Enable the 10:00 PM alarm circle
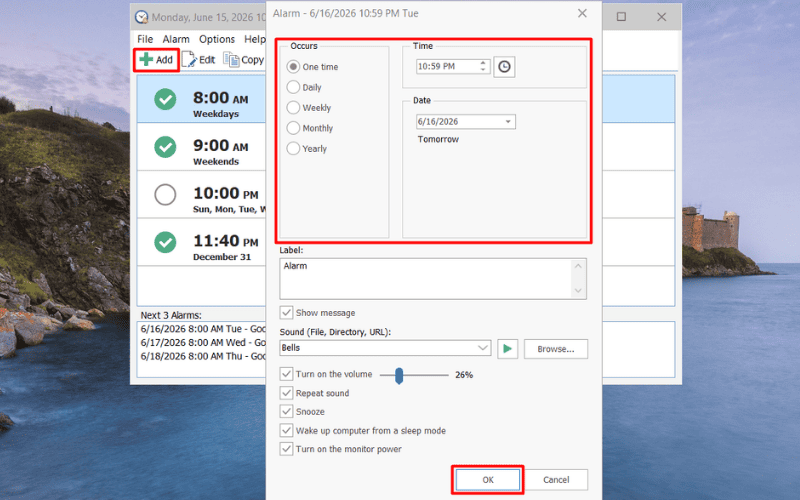Viewport: 800px width, 500px height. [x=165, y=194]
